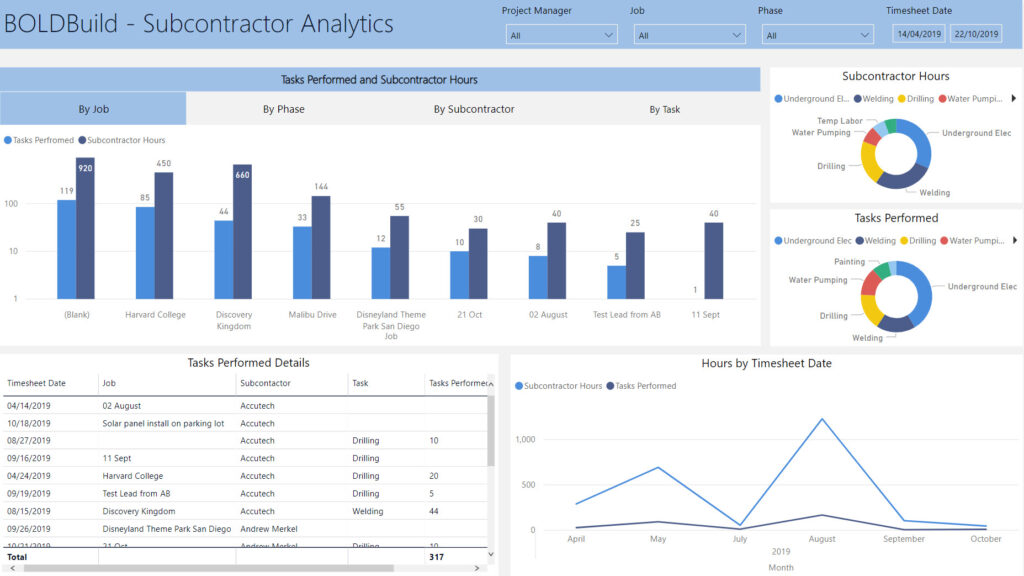This screenshot has width=1024, height=576.
Task: Open the Project Manager dropdown
Action: pyautogui.click(x=561, y=35)
